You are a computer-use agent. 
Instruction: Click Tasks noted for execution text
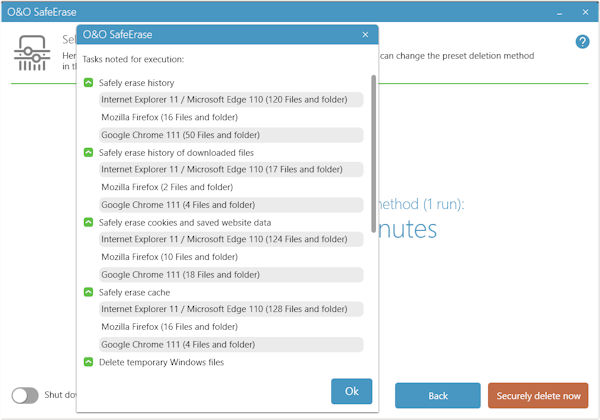coord(133,59)
